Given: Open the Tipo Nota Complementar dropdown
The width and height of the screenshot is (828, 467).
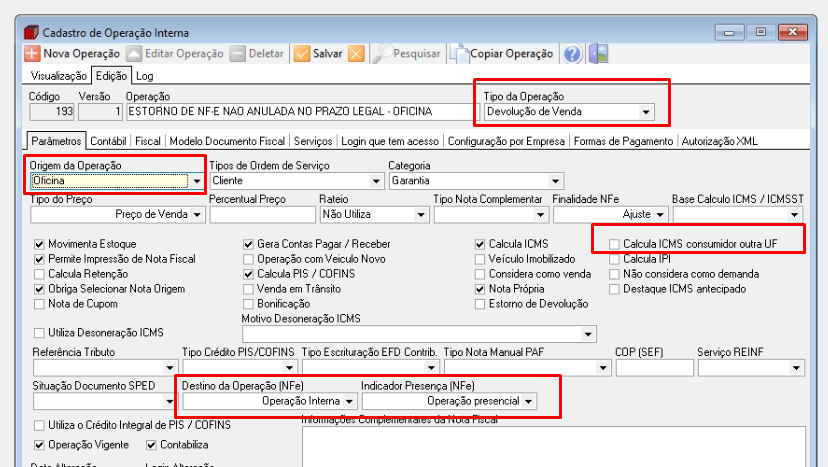Looking at the screenshot, I should coord(540,214).
